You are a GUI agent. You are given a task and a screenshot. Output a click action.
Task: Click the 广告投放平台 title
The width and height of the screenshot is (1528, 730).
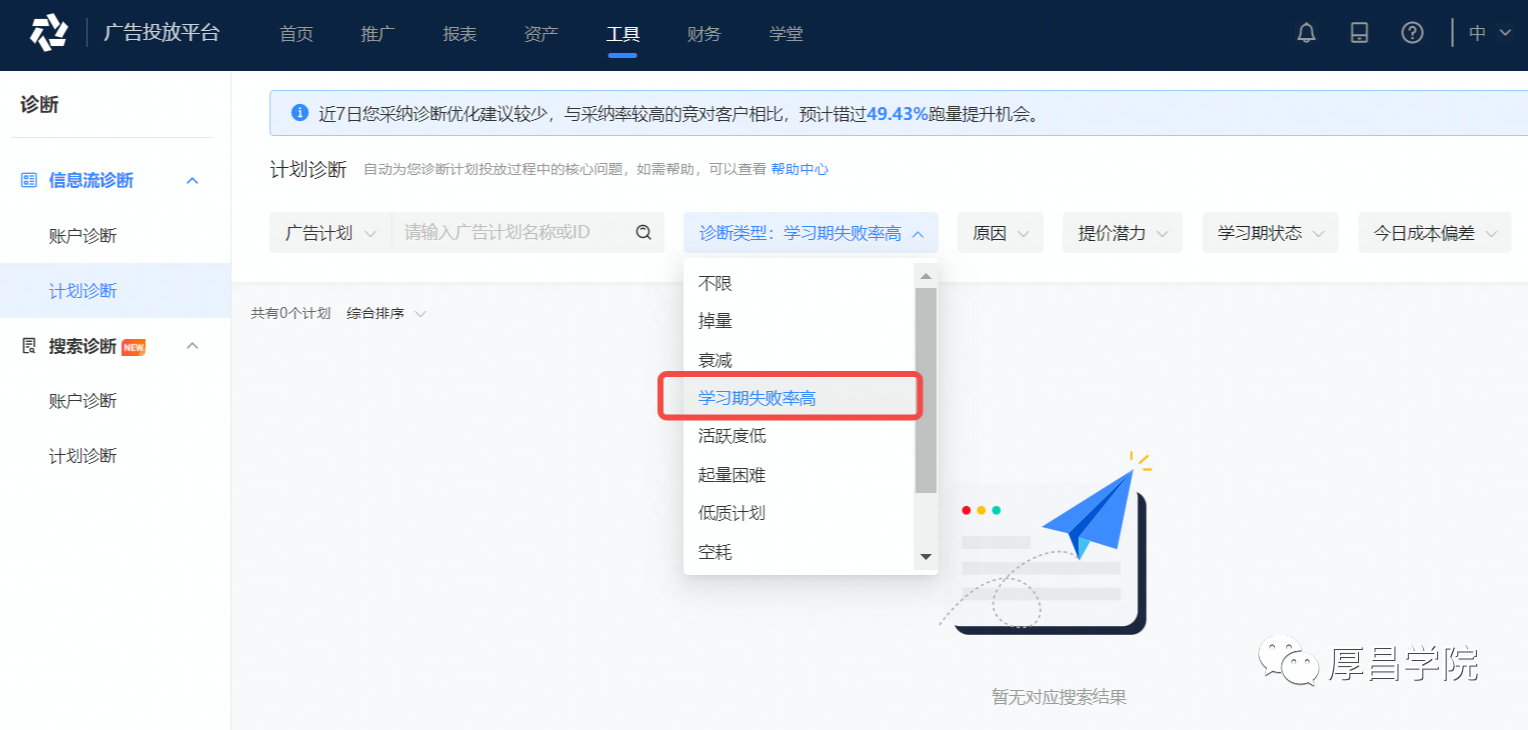[x=162, y=33]
